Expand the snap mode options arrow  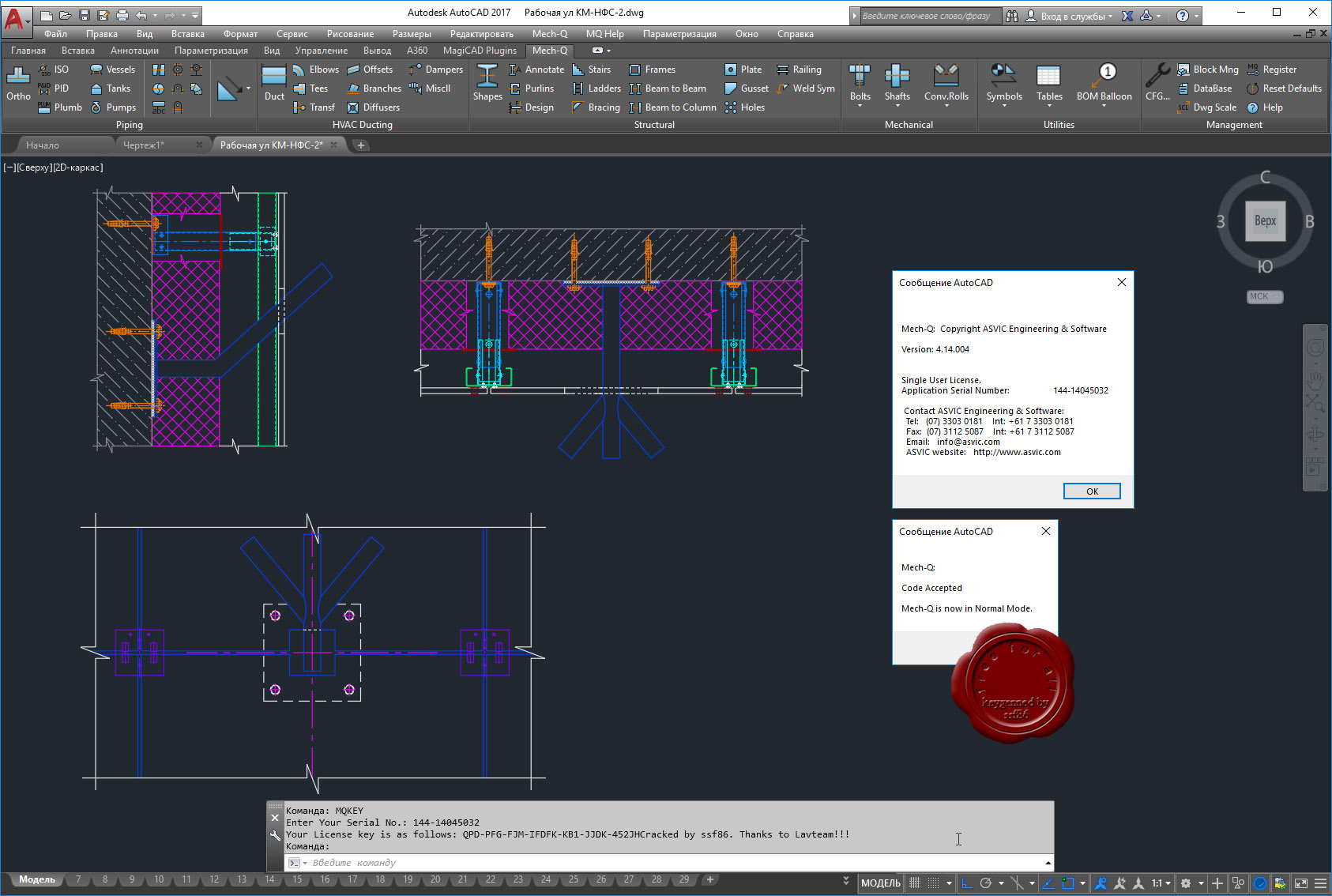pos(949,883)
